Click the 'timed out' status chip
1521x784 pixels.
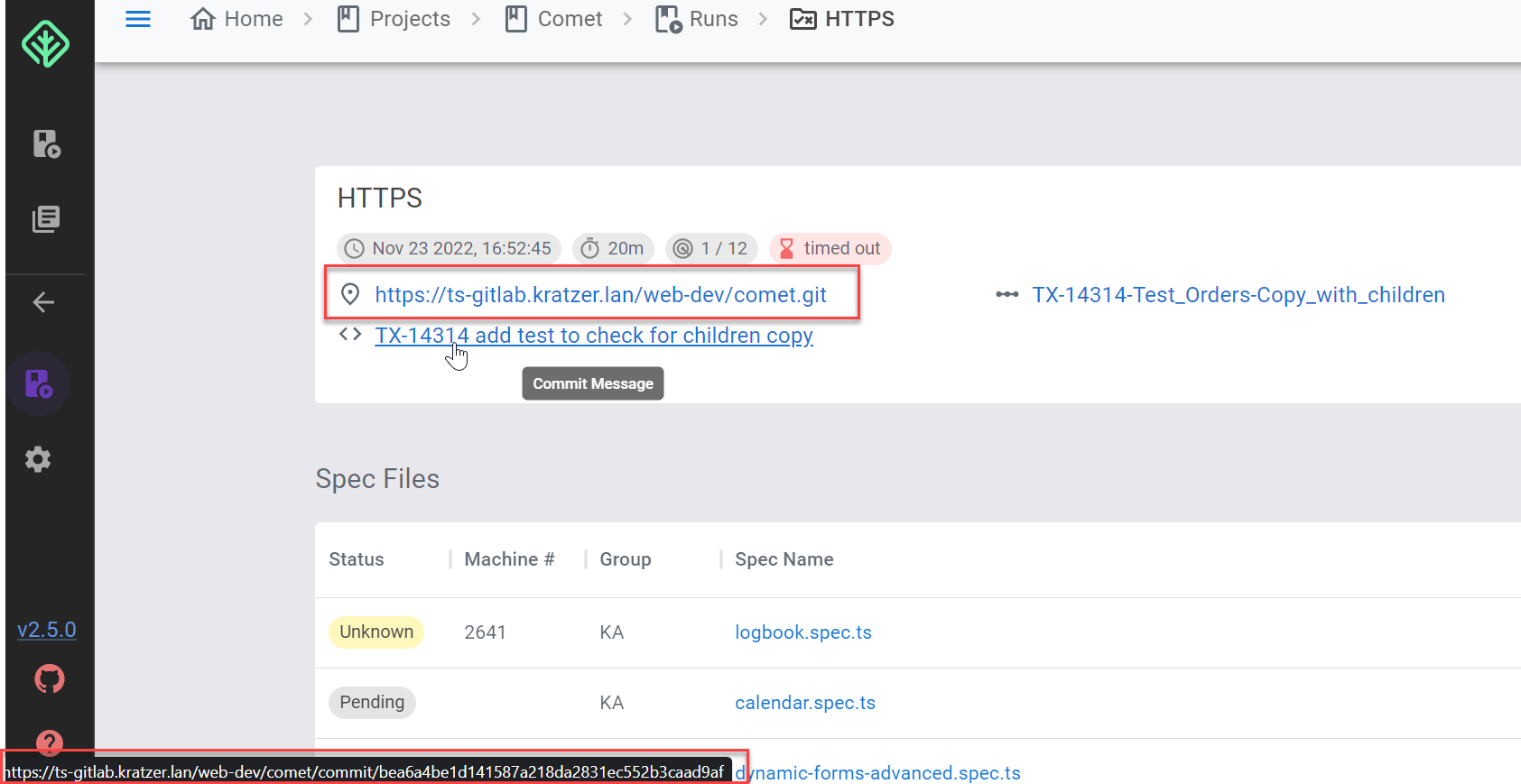point(830,248)
